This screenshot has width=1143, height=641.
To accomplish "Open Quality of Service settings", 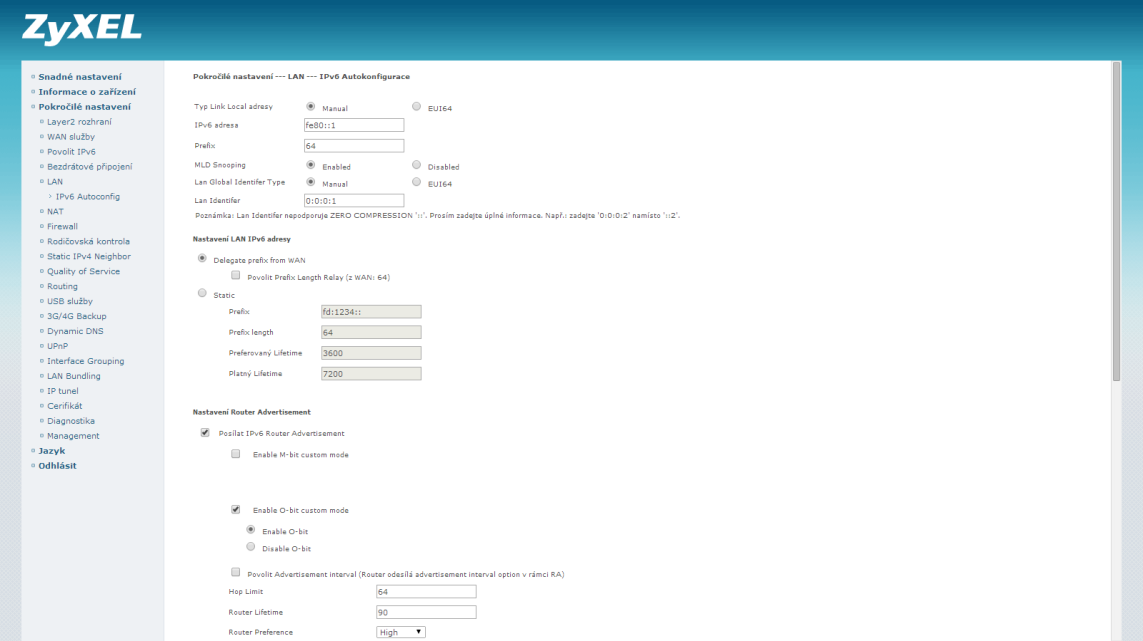I will (x=83, y=271).
